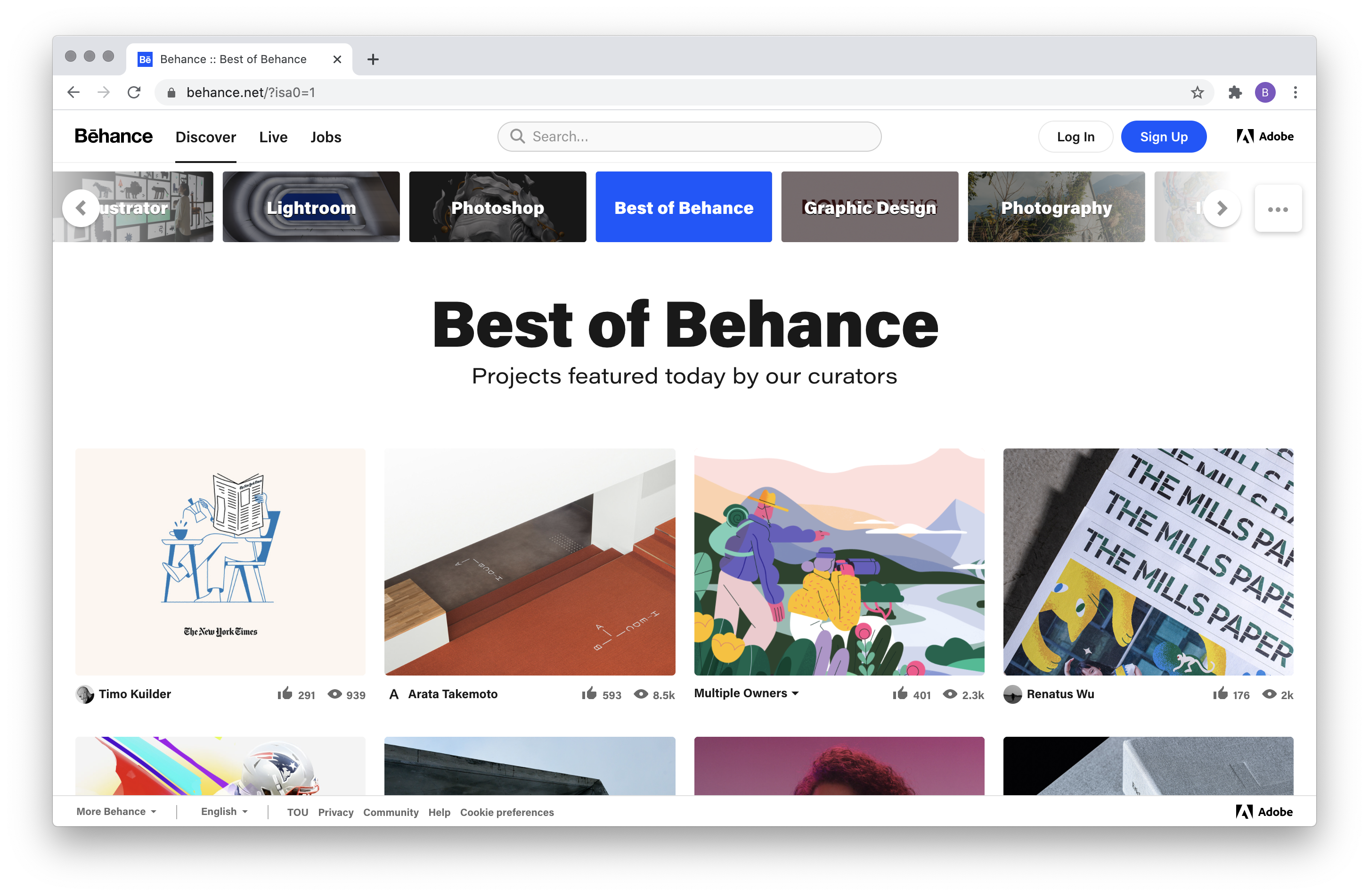Select the Lightroom category tab
Viewport: 1369px width, 896px height.
click(x=311, y=206)
